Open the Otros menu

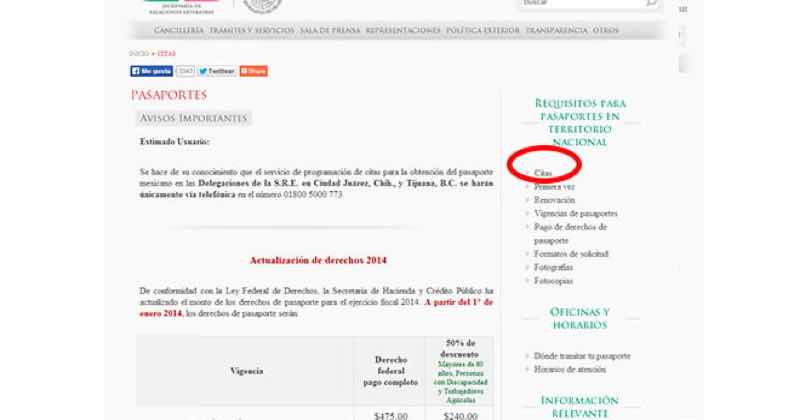tap(606, 31)
